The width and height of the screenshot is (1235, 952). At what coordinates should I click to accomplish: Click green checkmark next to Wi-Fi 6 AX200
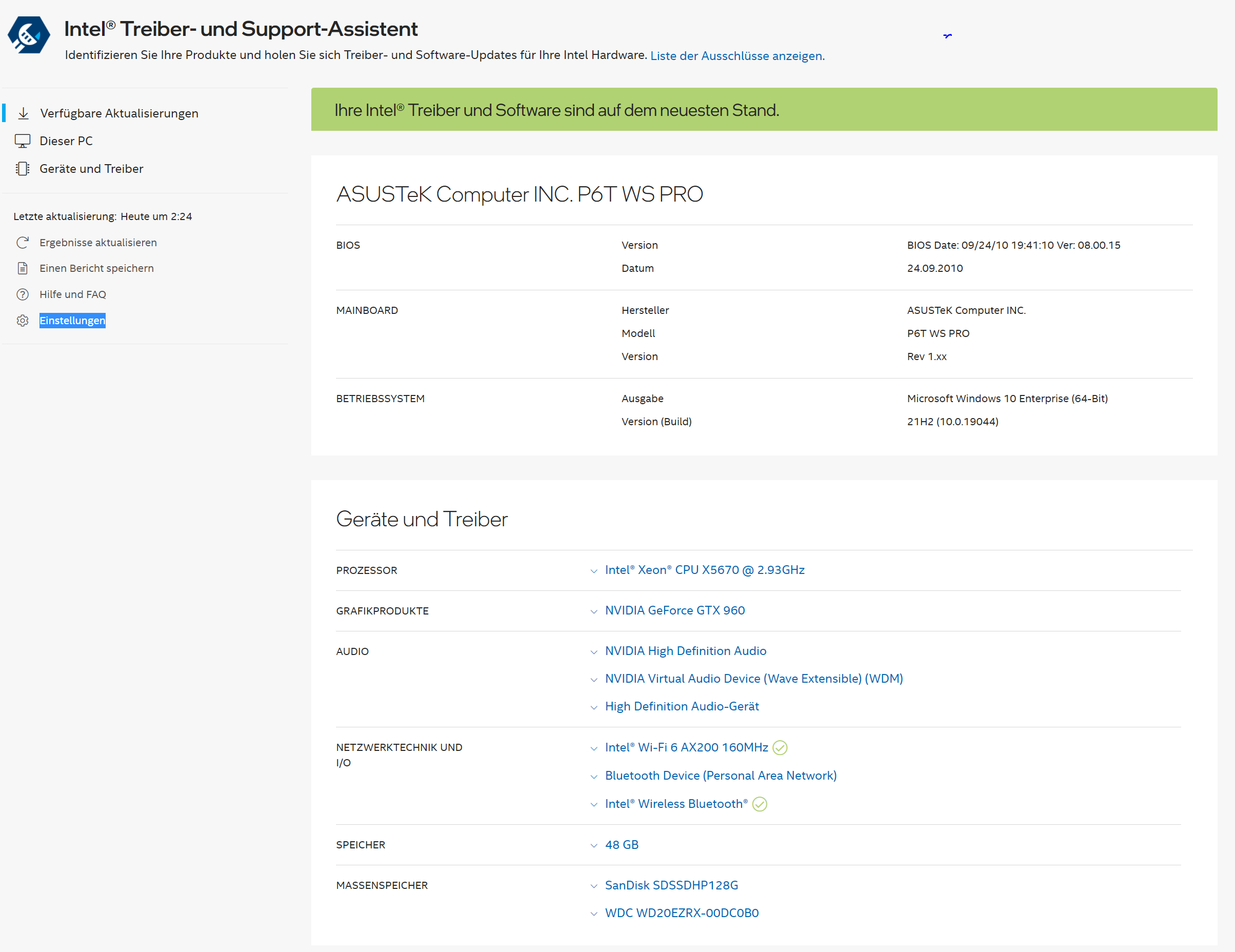(780, 748)
